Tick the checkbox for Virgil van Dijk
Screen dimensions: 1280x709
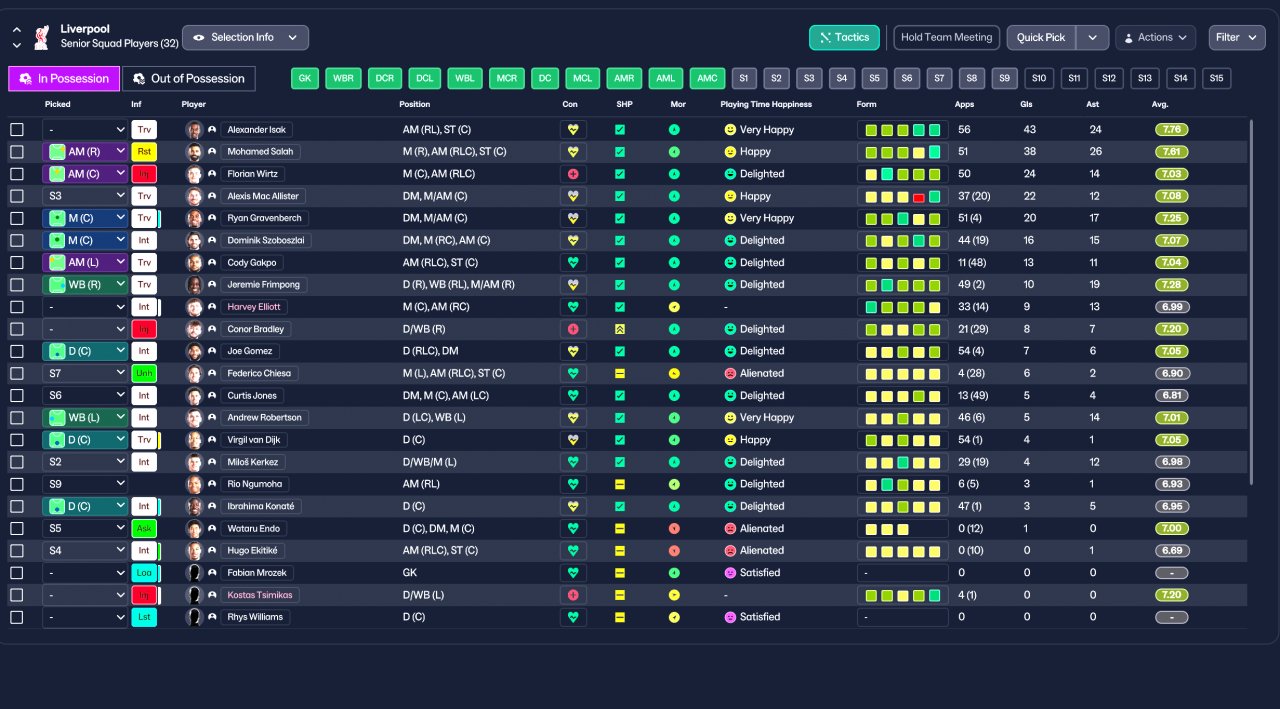point(17,440)
